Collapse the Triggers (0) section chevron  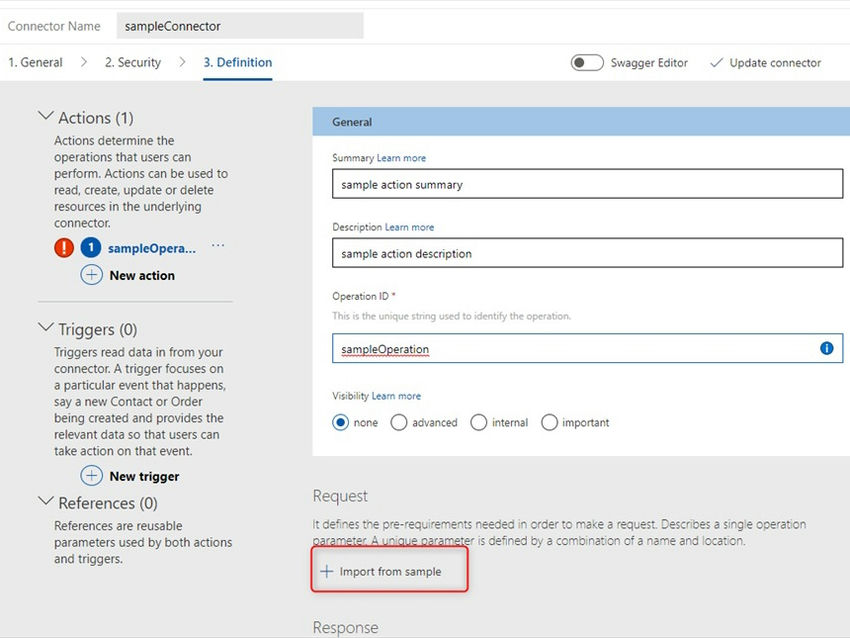point(46,327)
